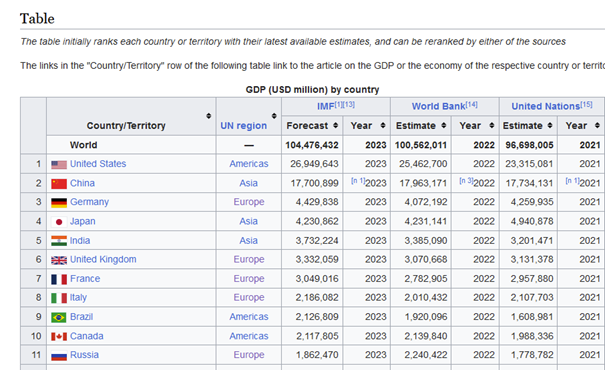The width and height of the screenshot is (605, 370).
Task: Click the India flag icon
Action: 59,241
